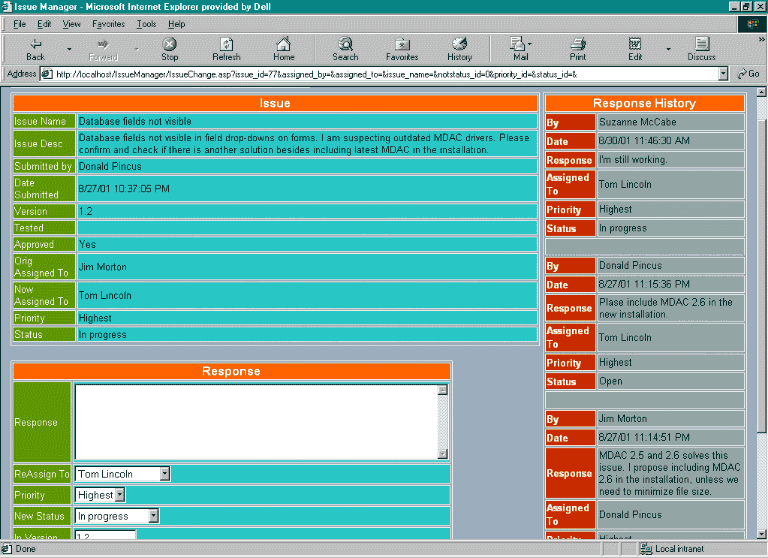Open the Tools menu
Screen dimensions: 768x558
(x=146, y=23)
